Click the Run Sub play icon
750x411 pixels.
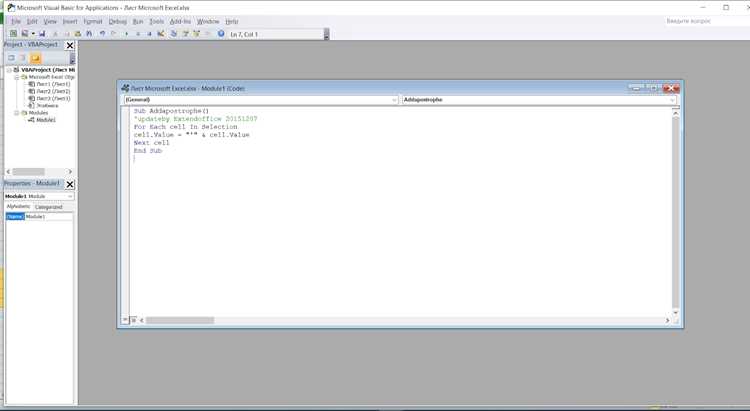point(127,34)
